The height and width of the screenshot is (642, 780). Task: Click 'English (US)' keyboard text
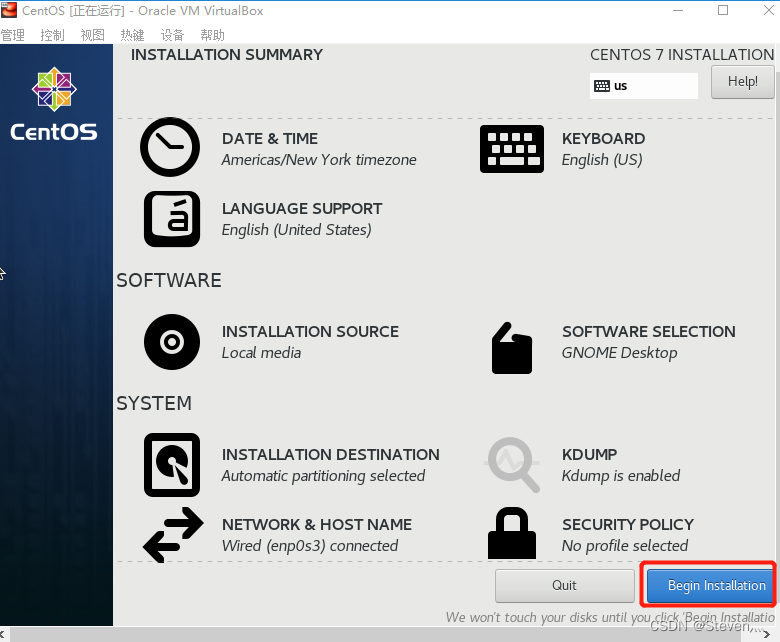pyautogui.click(x=602, y=160)
